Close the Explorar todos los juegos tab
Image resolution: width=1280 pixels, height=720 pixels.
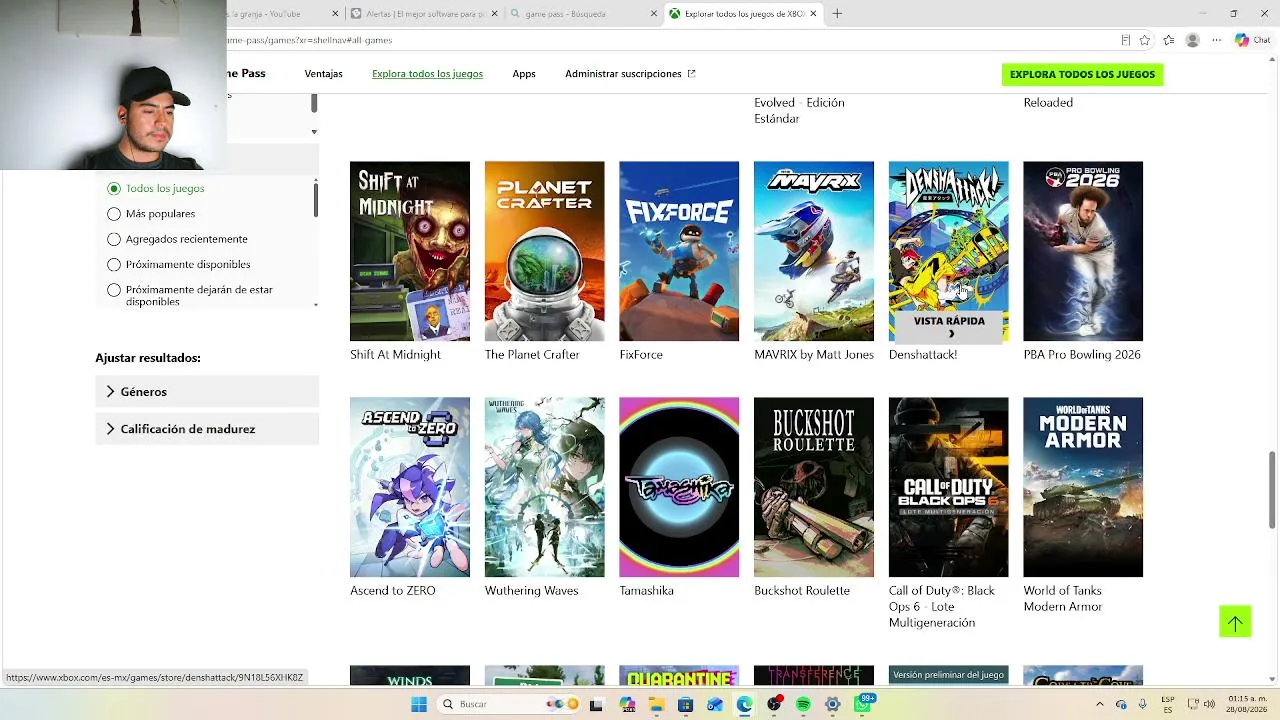(x=814, y=14)
